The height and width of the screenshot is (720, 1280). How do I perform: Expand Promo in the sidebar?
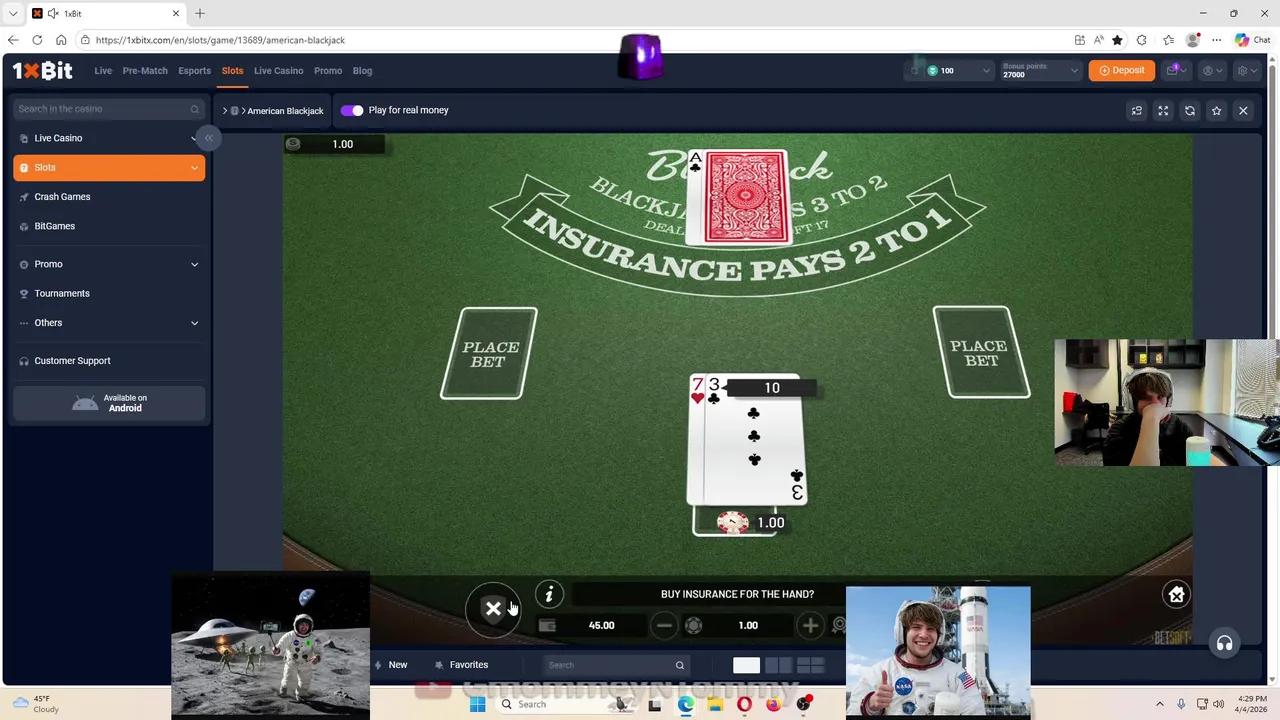click(108, 264)
